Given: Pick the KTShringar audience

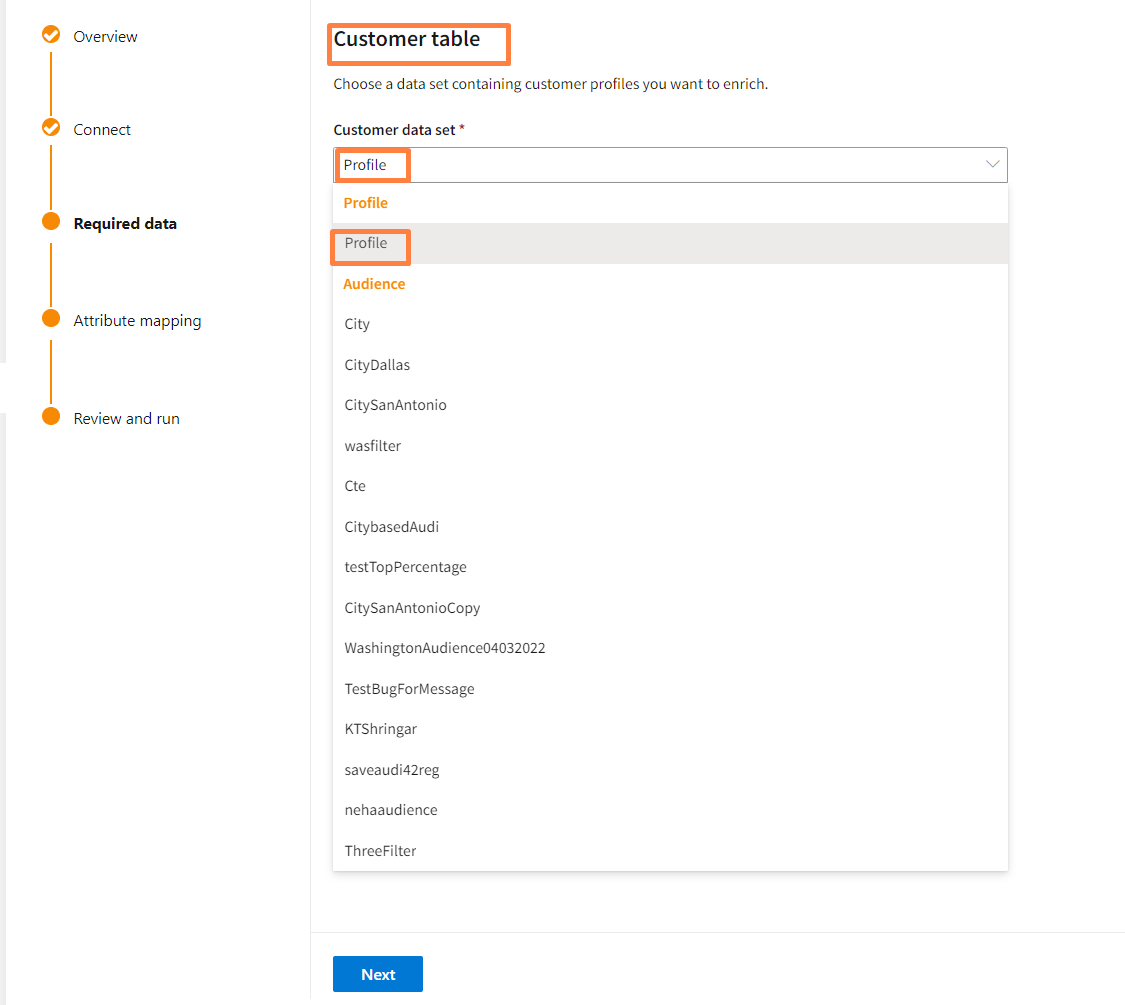Looking at the screenshot, I should tap(380, 729).
